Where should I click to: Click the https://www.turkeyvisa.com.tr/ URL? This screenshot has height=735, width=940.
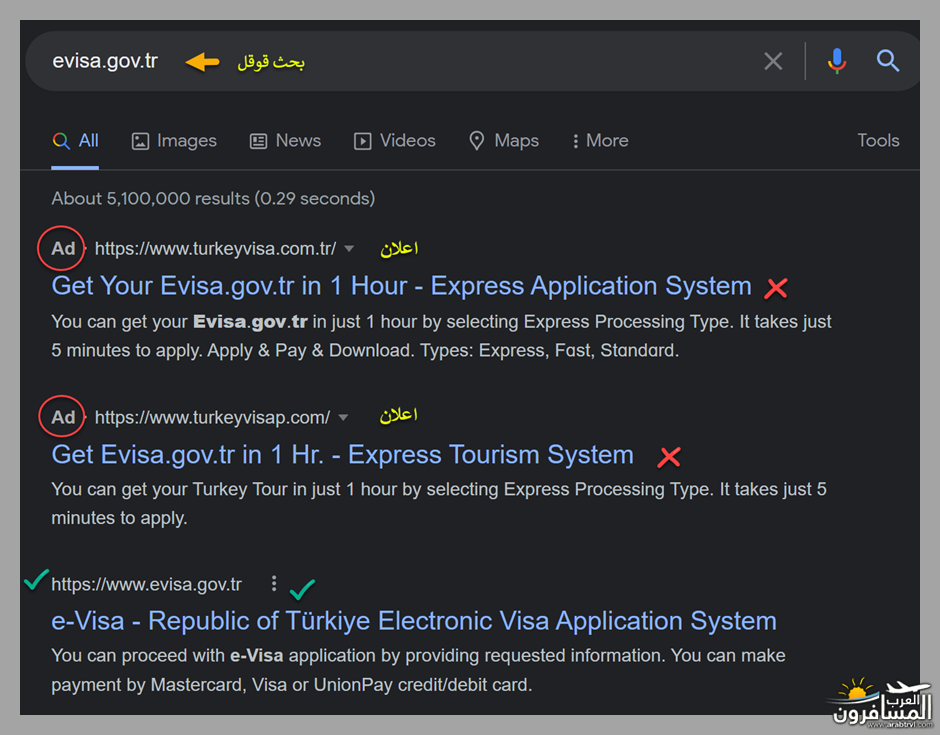tap(215, 249)
